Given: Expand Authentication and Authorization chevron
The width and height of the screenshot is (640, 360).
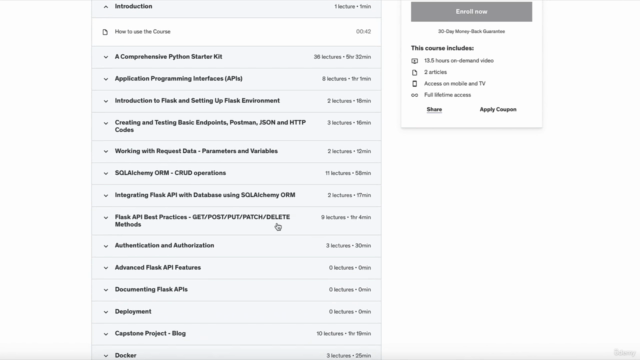Looking at the screenshot, I should coord(106,246).
